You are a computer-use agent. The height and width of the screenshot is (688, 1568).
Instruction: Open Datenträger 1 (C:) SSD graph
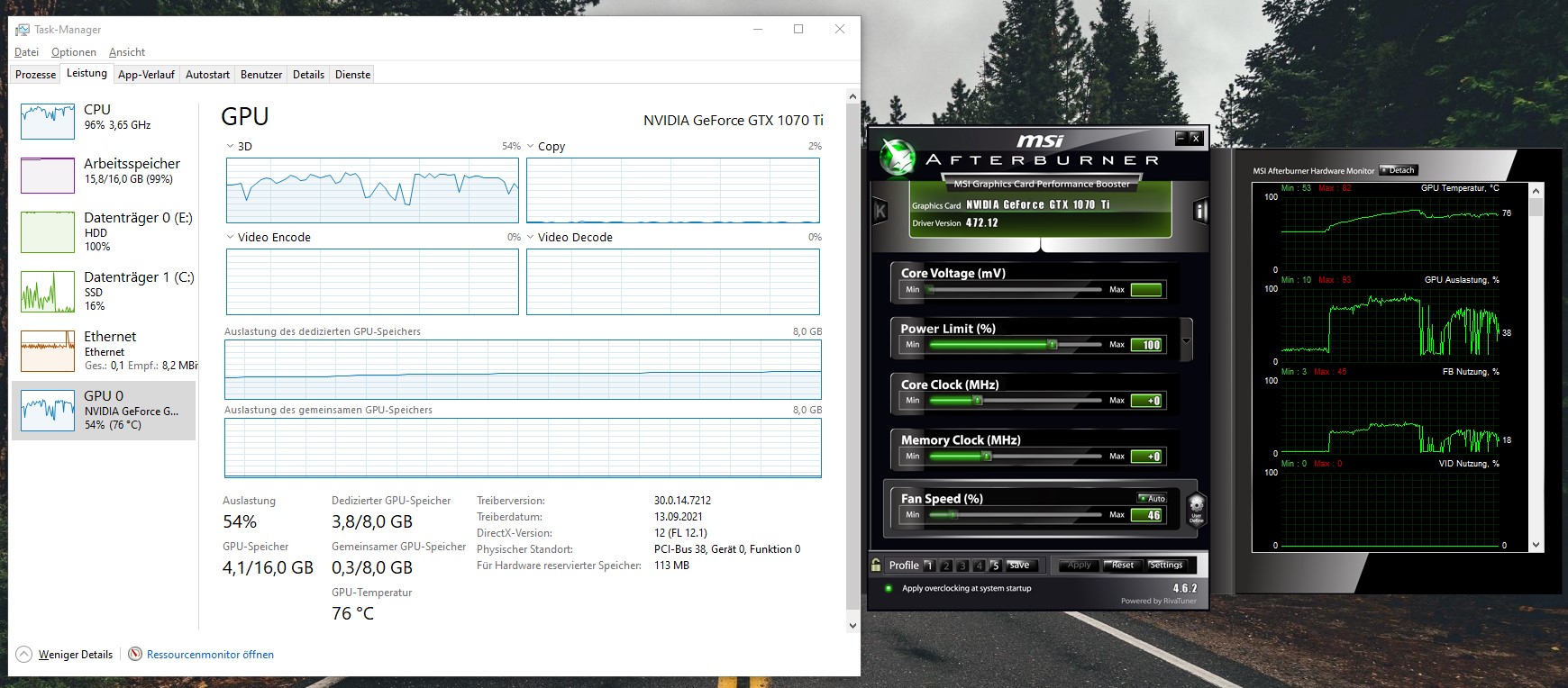click(48, 292)
